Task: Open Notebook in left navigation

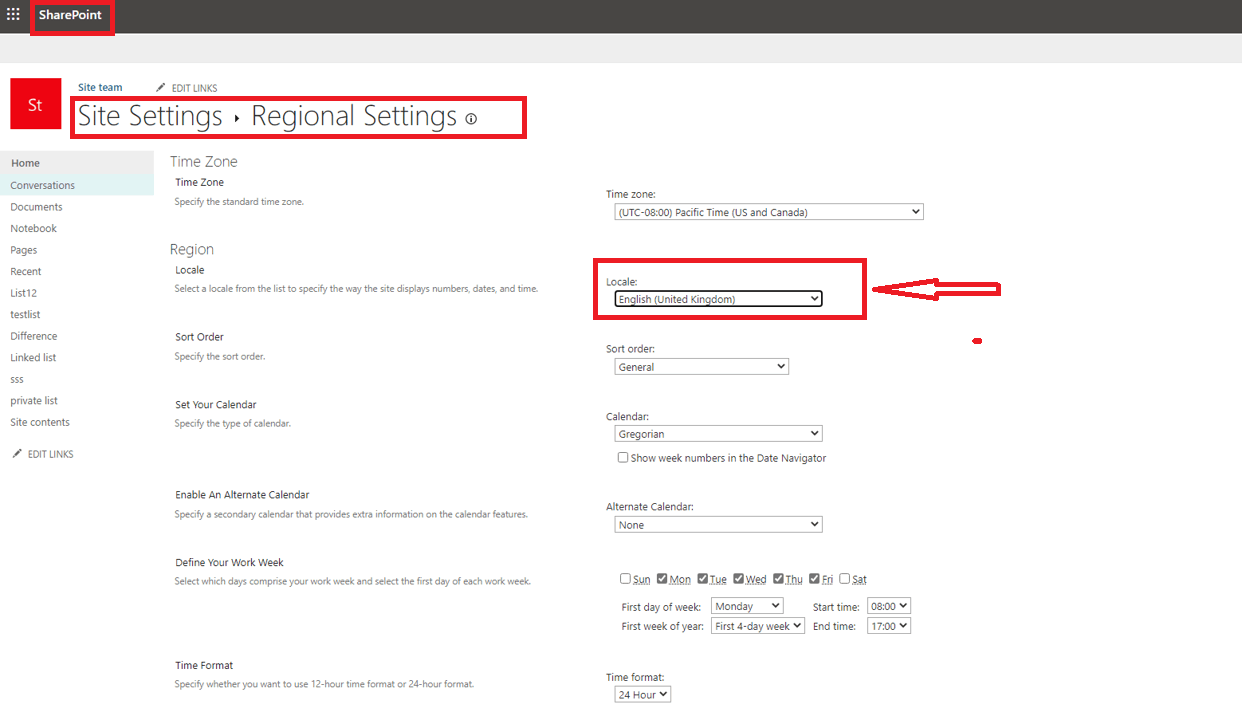Action: pyautogui.click(x=33, y=228)
